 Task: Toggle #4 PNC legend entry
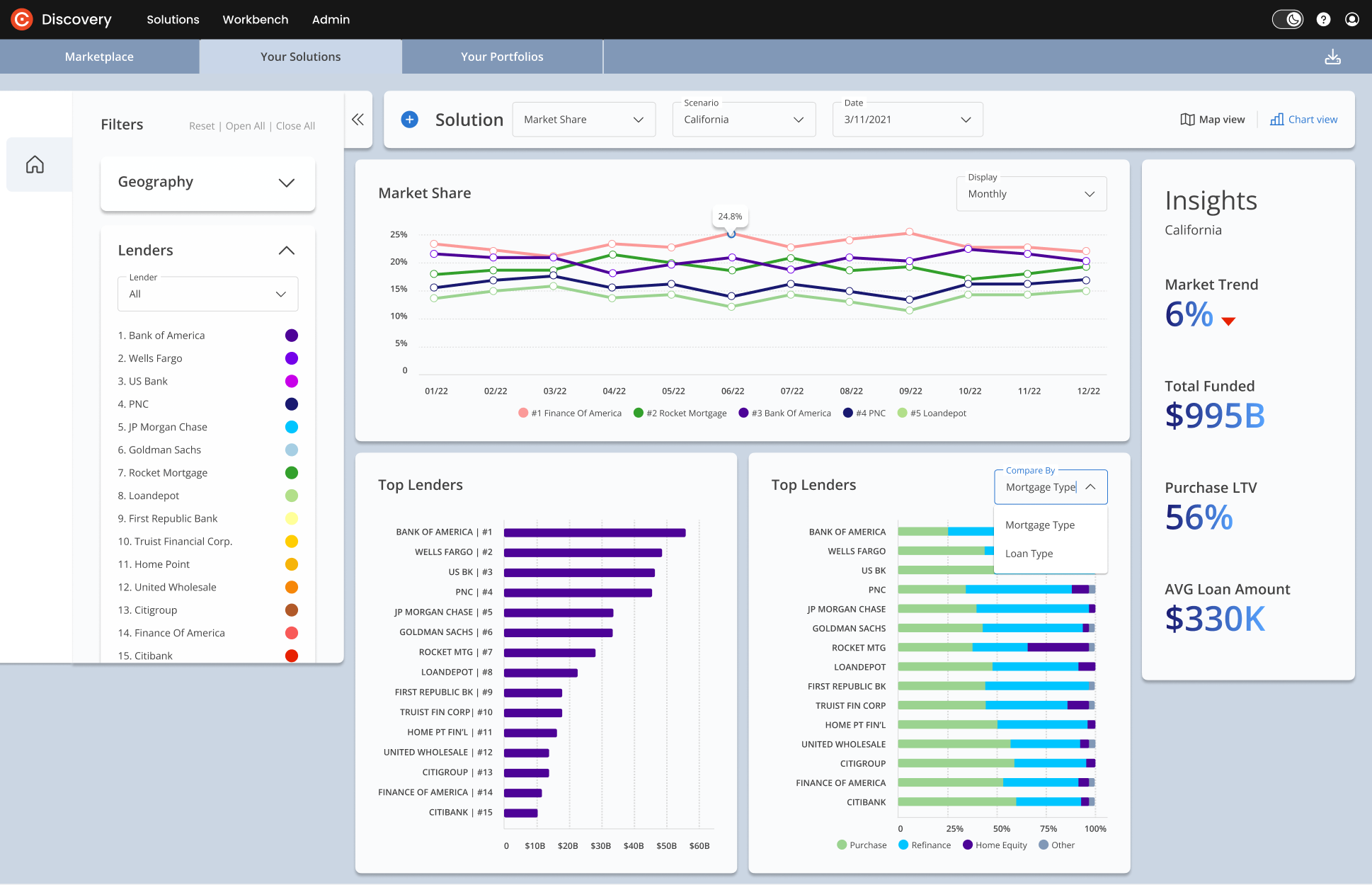pyautogui.click(x=864, y=413)
